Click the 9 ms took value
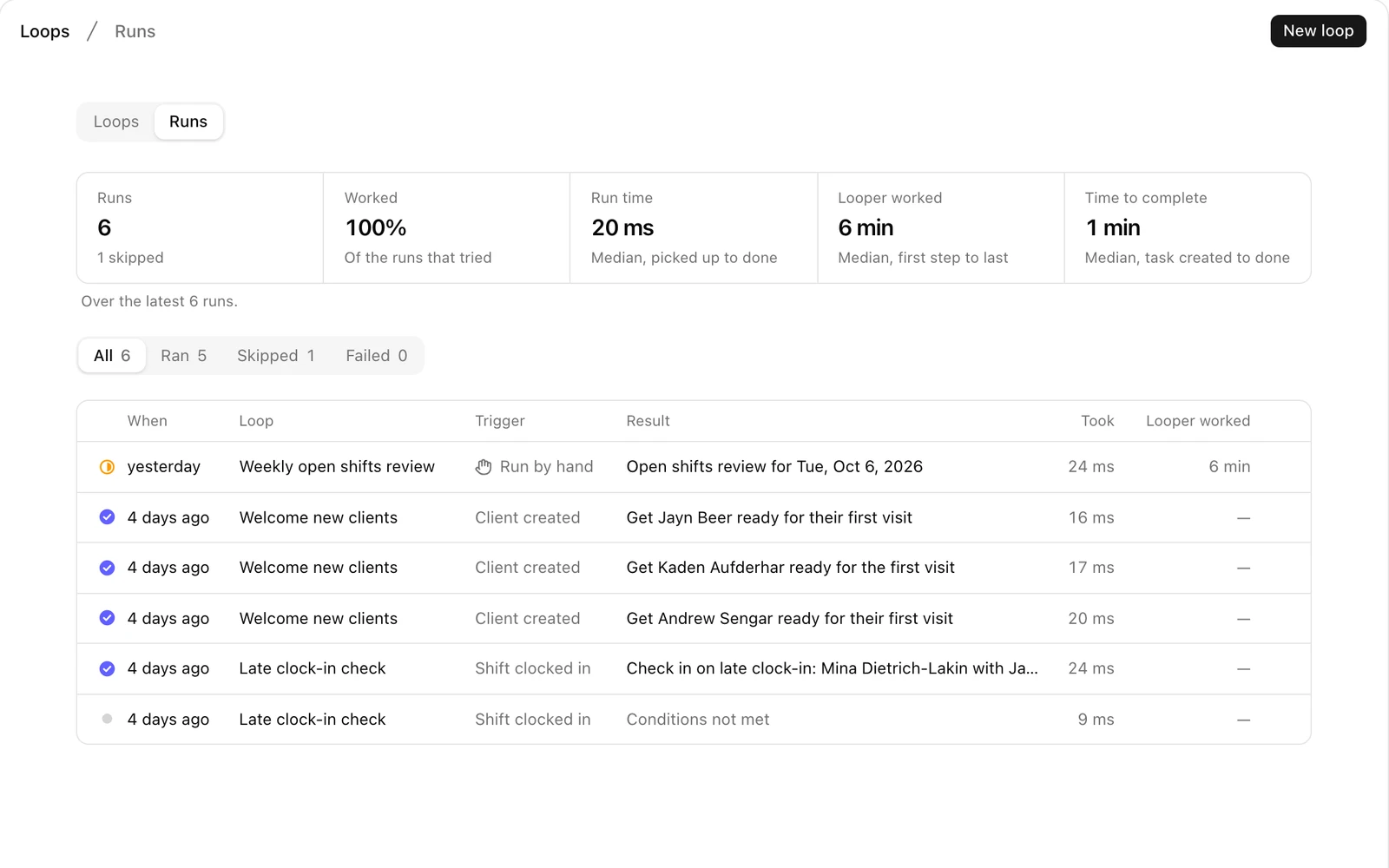 tap(1096, 720)
